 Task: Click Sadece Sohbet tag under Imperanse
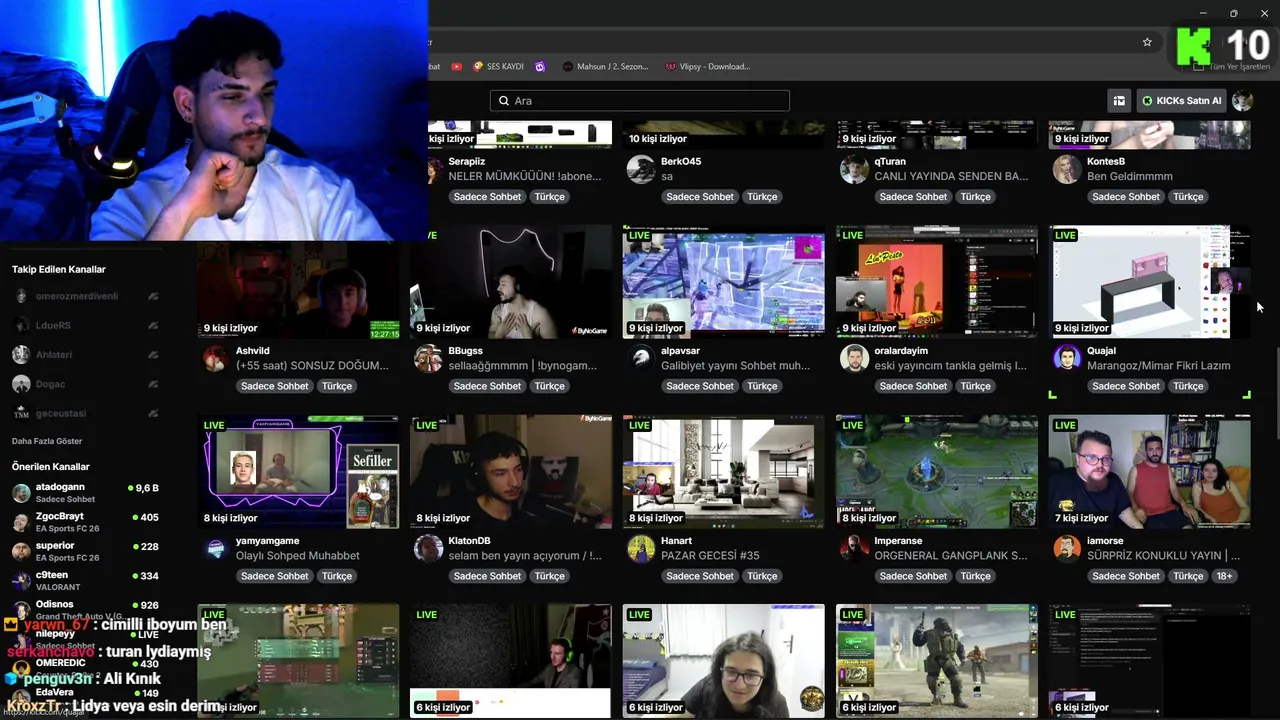pyautogui.click(x=913, y=576)
